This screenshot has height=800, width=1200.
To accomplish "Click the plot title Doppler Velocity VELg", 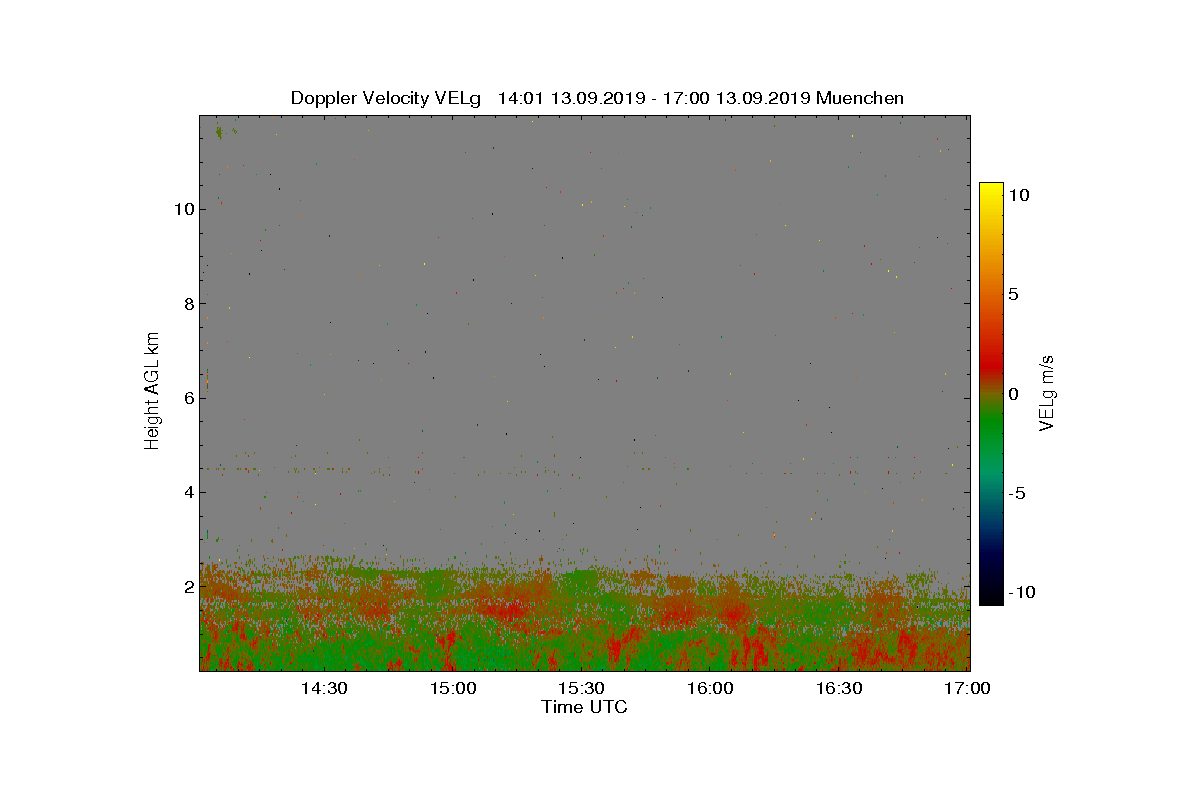I will [386, 98].
